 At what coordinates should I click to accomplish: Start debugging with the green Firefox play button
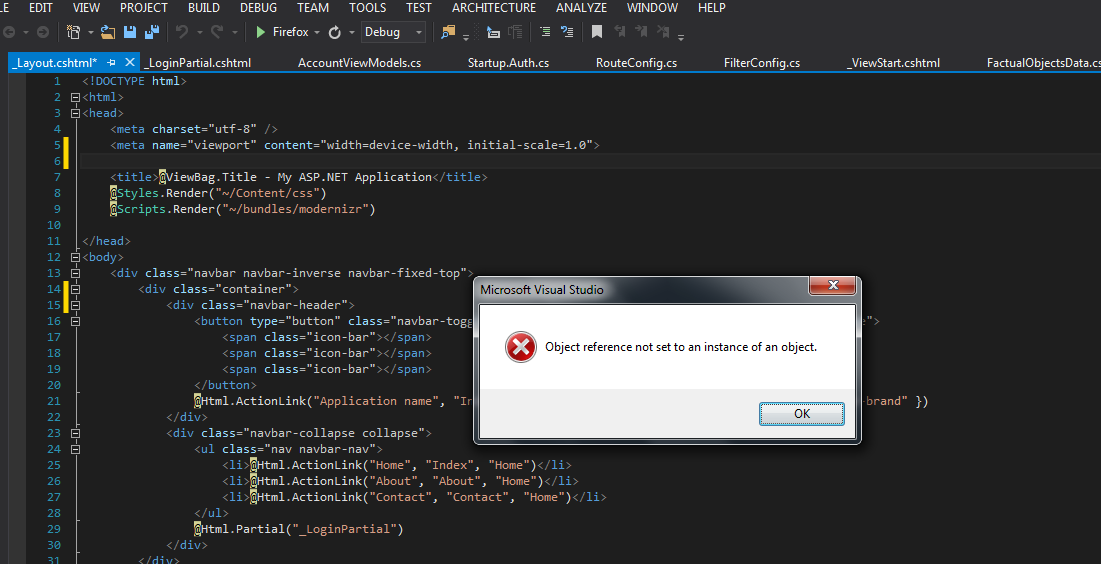261,32
